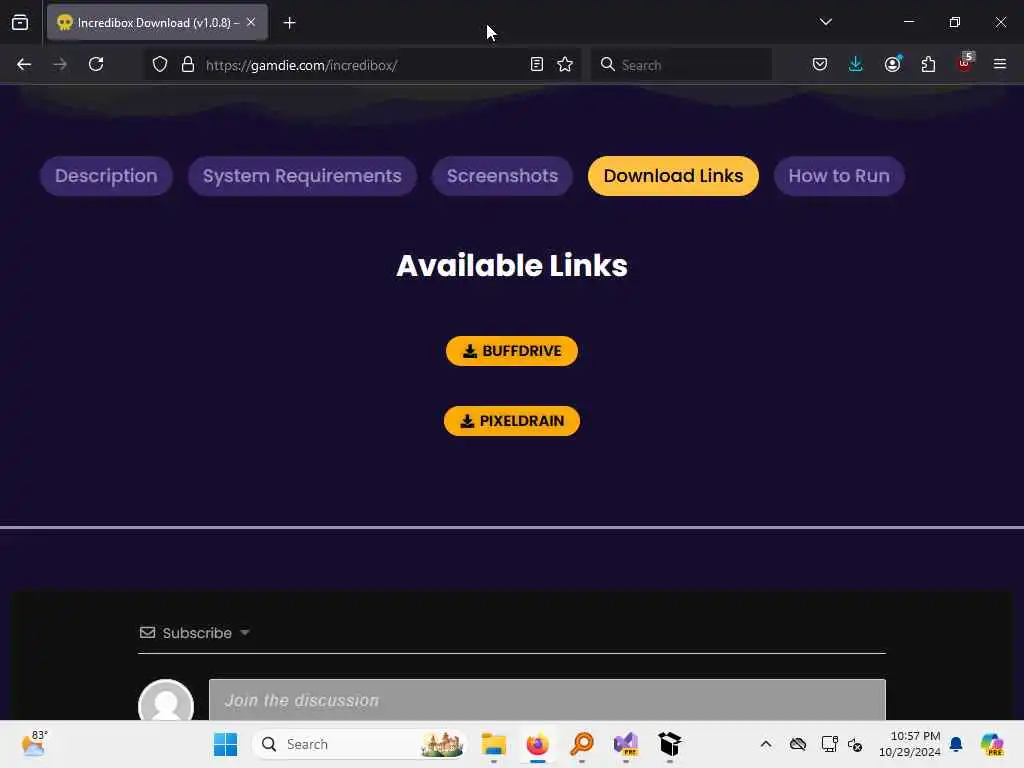Open the notifications bell icon
The width and height of the screenshot is (1024, 768).
point(956,744)
